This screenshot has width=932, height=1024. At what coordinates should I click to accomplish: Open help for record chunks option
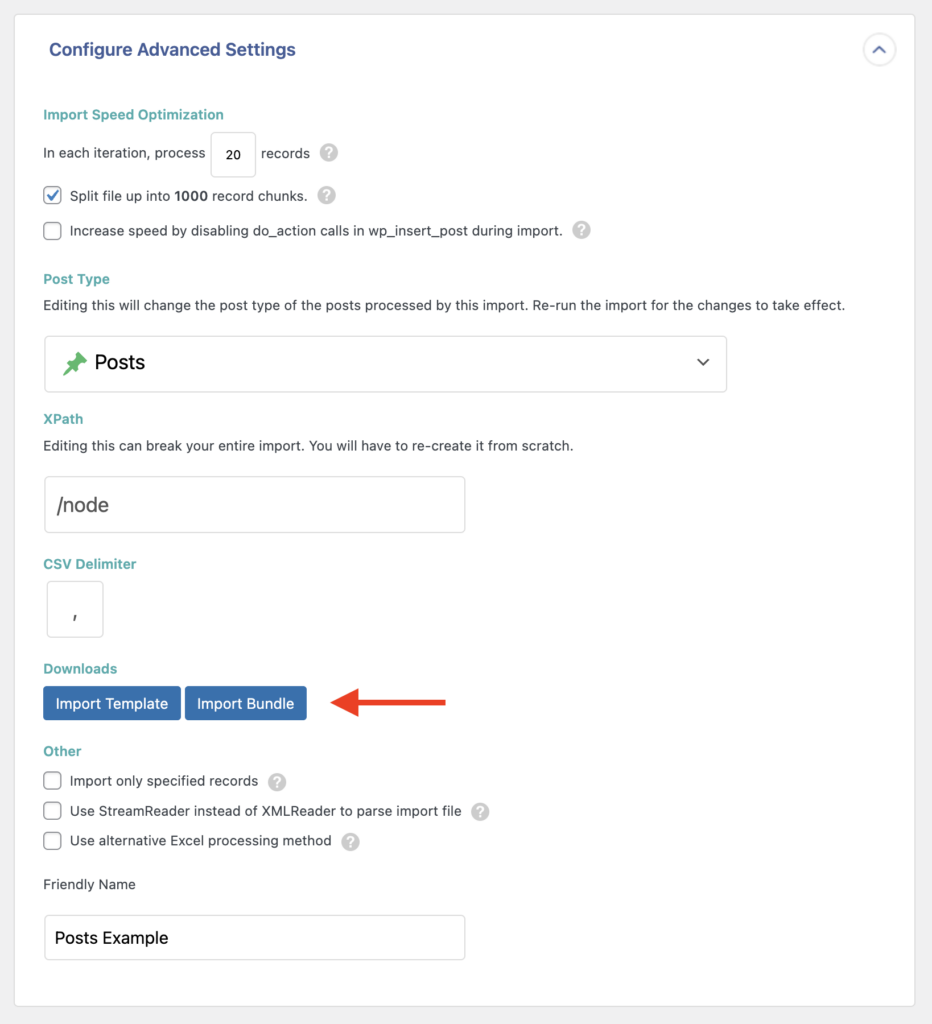(326, 195)
